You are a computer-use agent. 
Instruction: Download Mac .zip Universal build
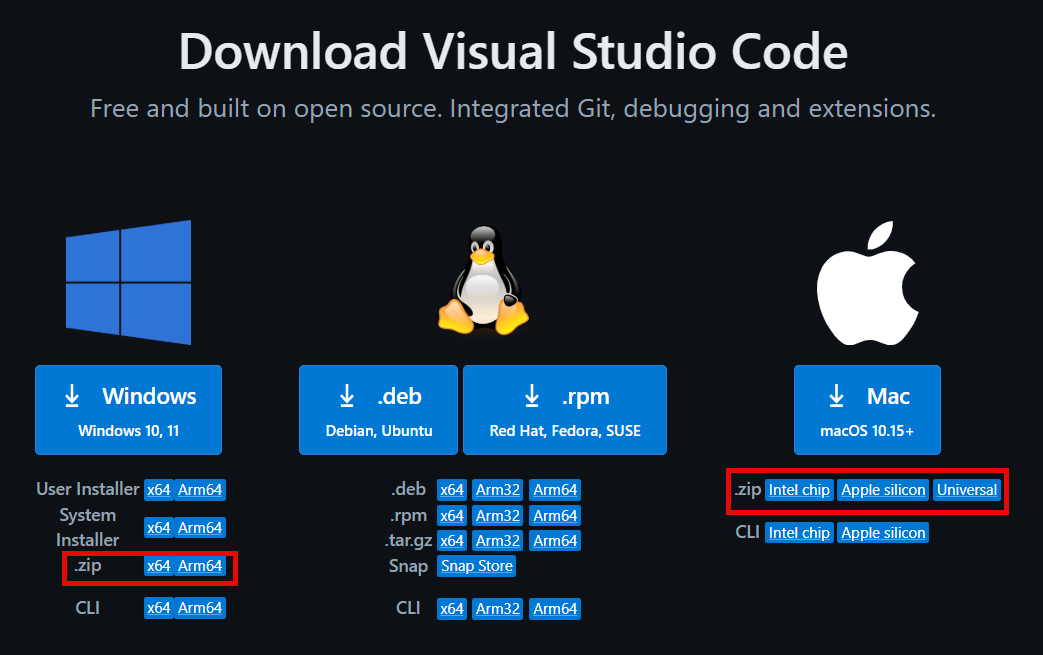pos(967,490)
